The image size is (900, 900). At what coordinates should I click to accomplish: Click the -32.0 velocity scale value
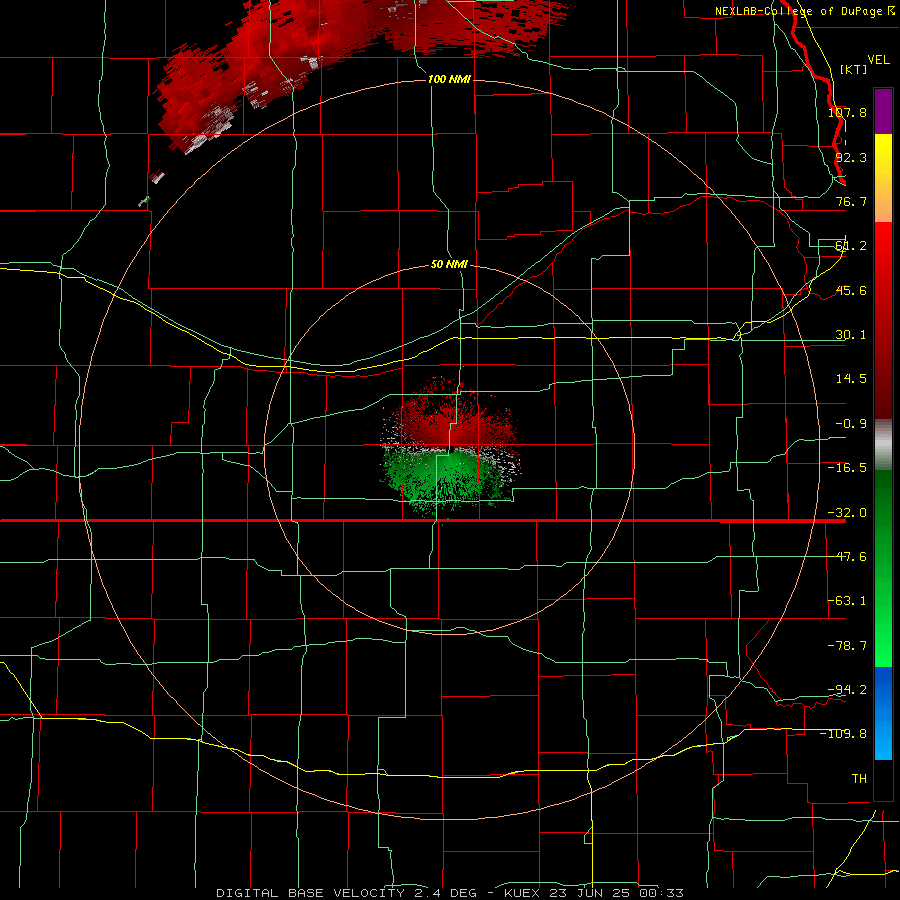click(x=847, y=513)
